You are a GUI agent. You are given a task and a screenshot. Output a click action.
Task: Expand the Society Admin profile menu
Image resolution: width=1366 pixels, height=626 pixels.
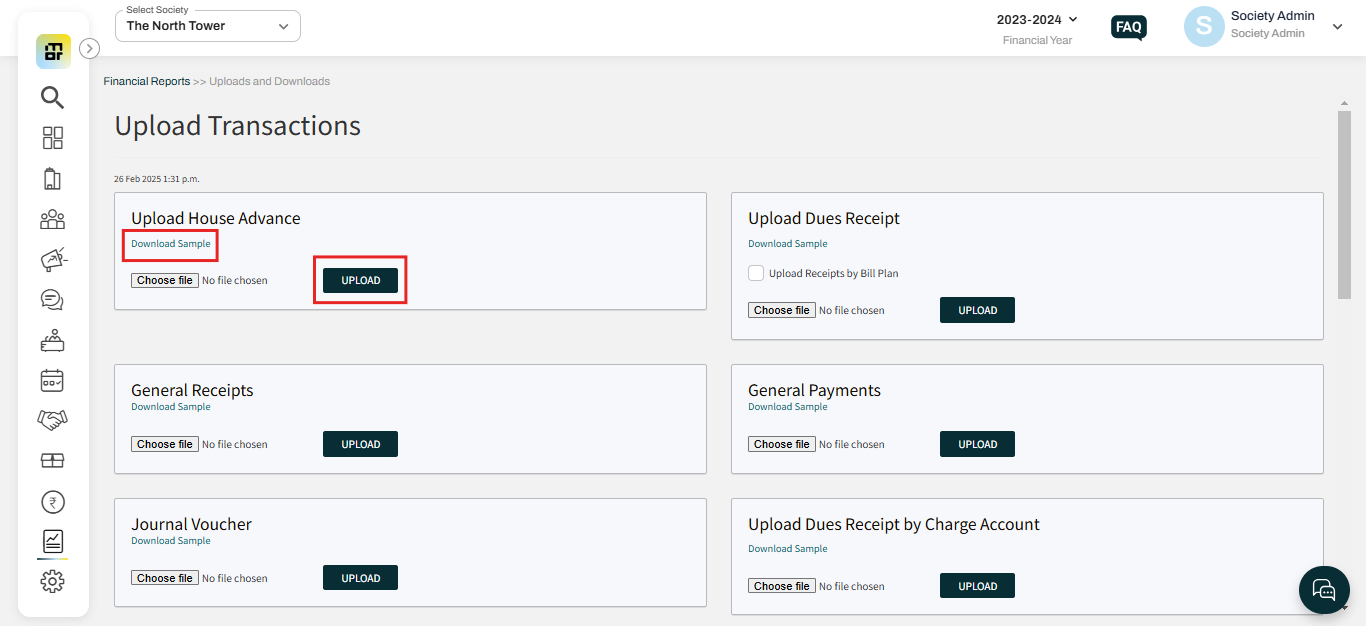[1337, 27]
